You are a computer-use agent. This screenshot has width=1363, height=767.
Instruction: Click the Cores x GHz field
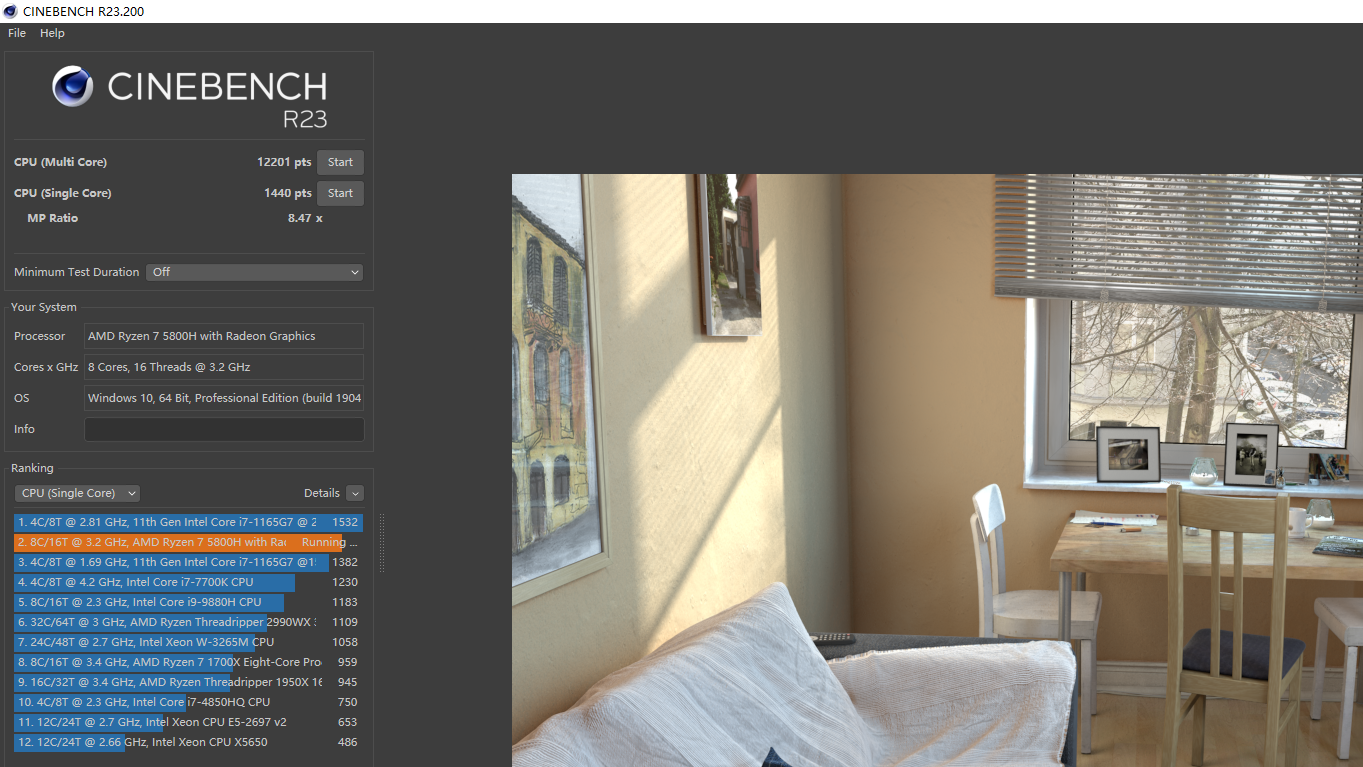pyautogui.click(x=224, y=367)
